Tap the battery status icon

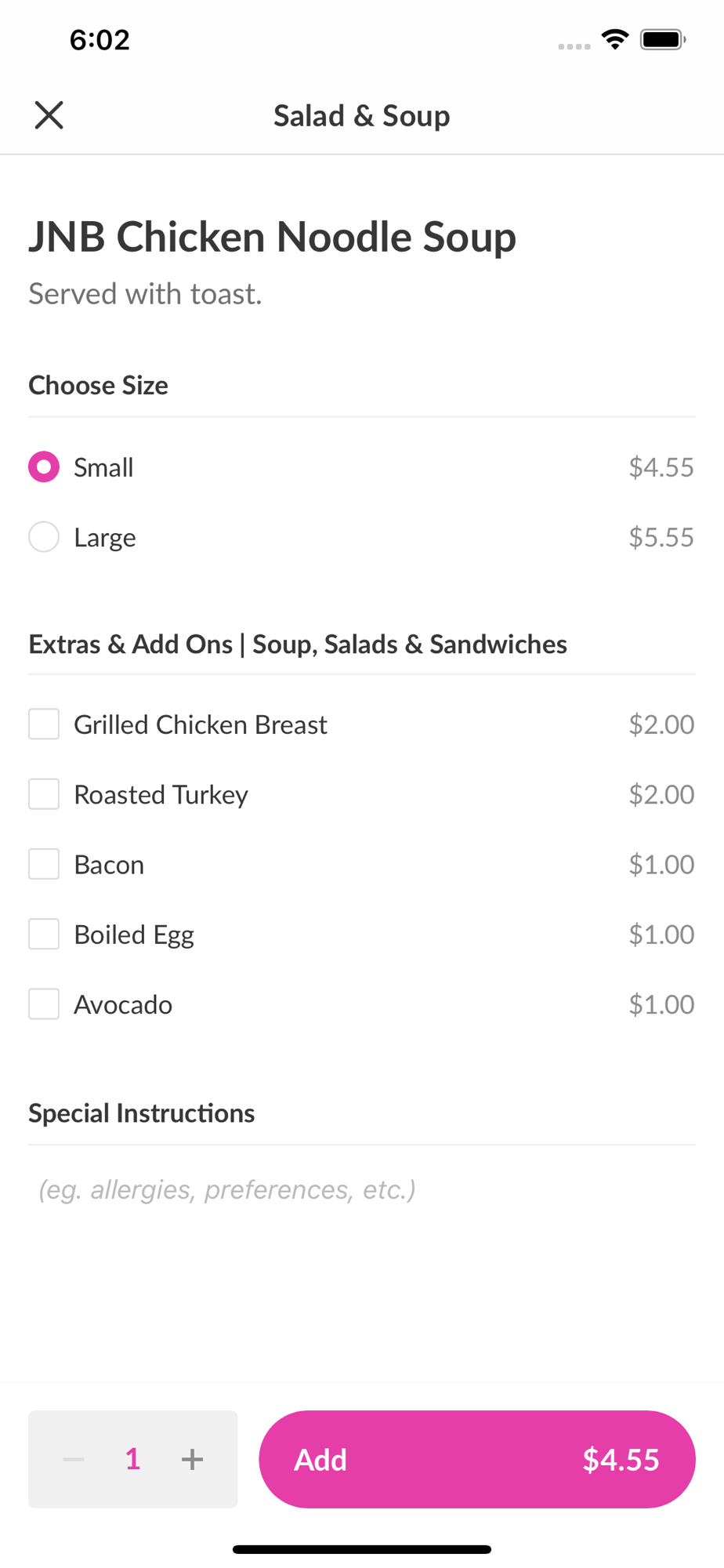pyautogui.click(x=663, y=39)
